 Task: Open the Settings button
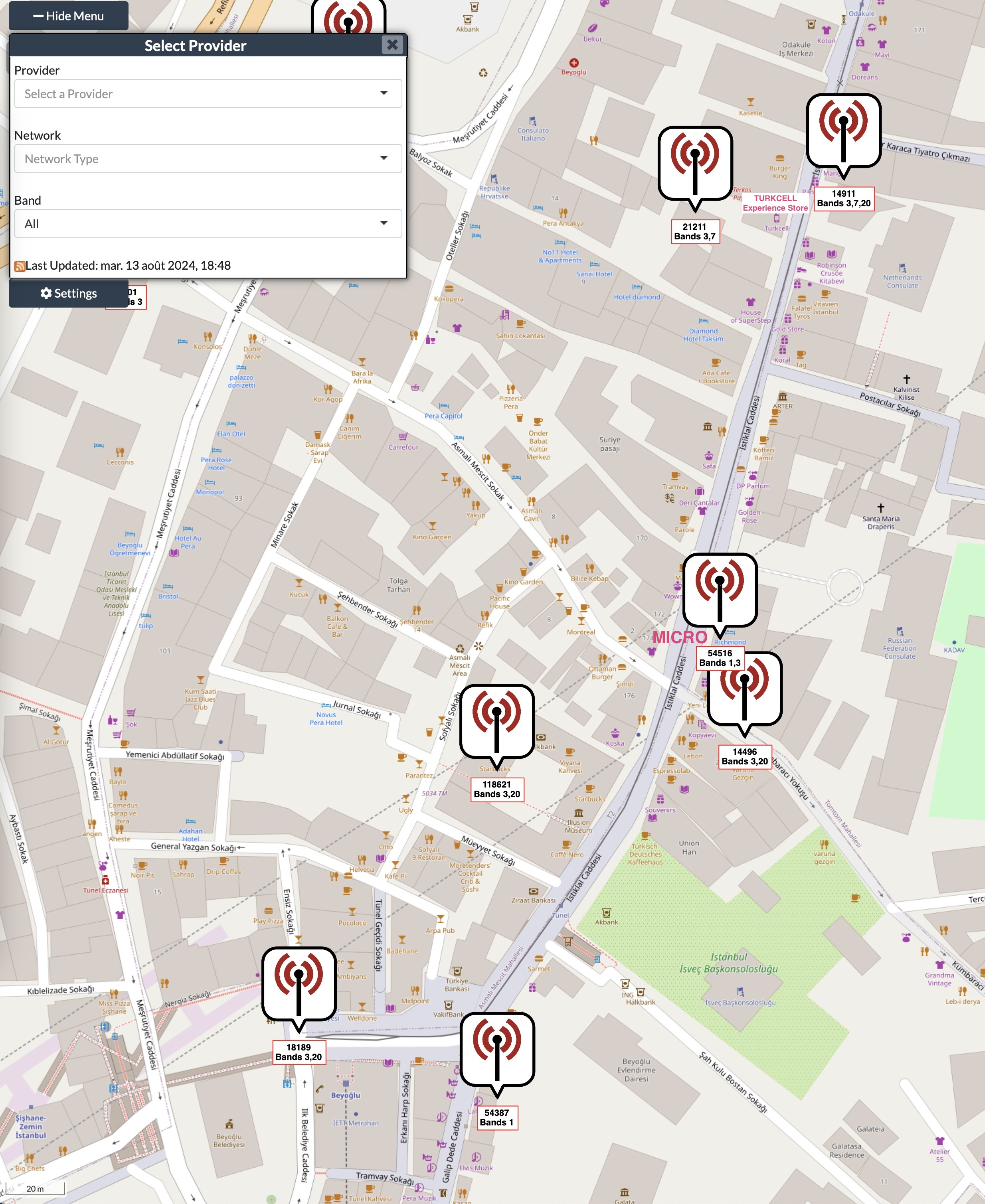click(x=69, y=293)
